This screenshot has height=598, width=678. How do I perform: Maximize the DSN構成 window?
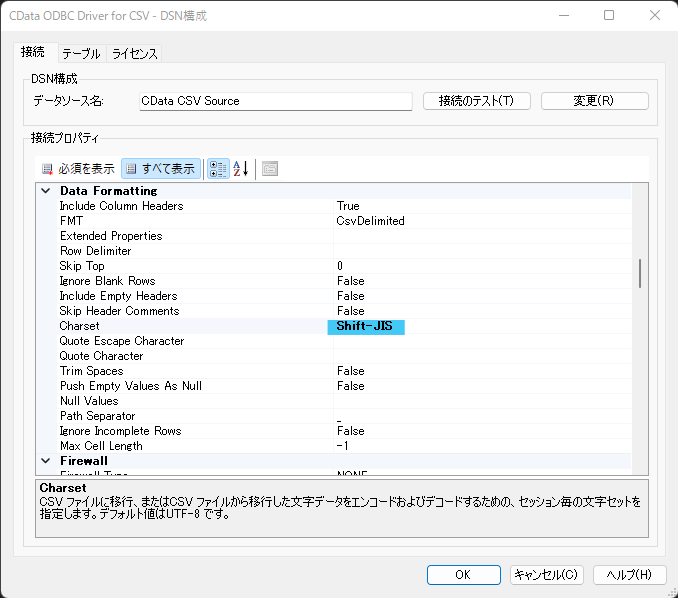(x=609, y=16)
